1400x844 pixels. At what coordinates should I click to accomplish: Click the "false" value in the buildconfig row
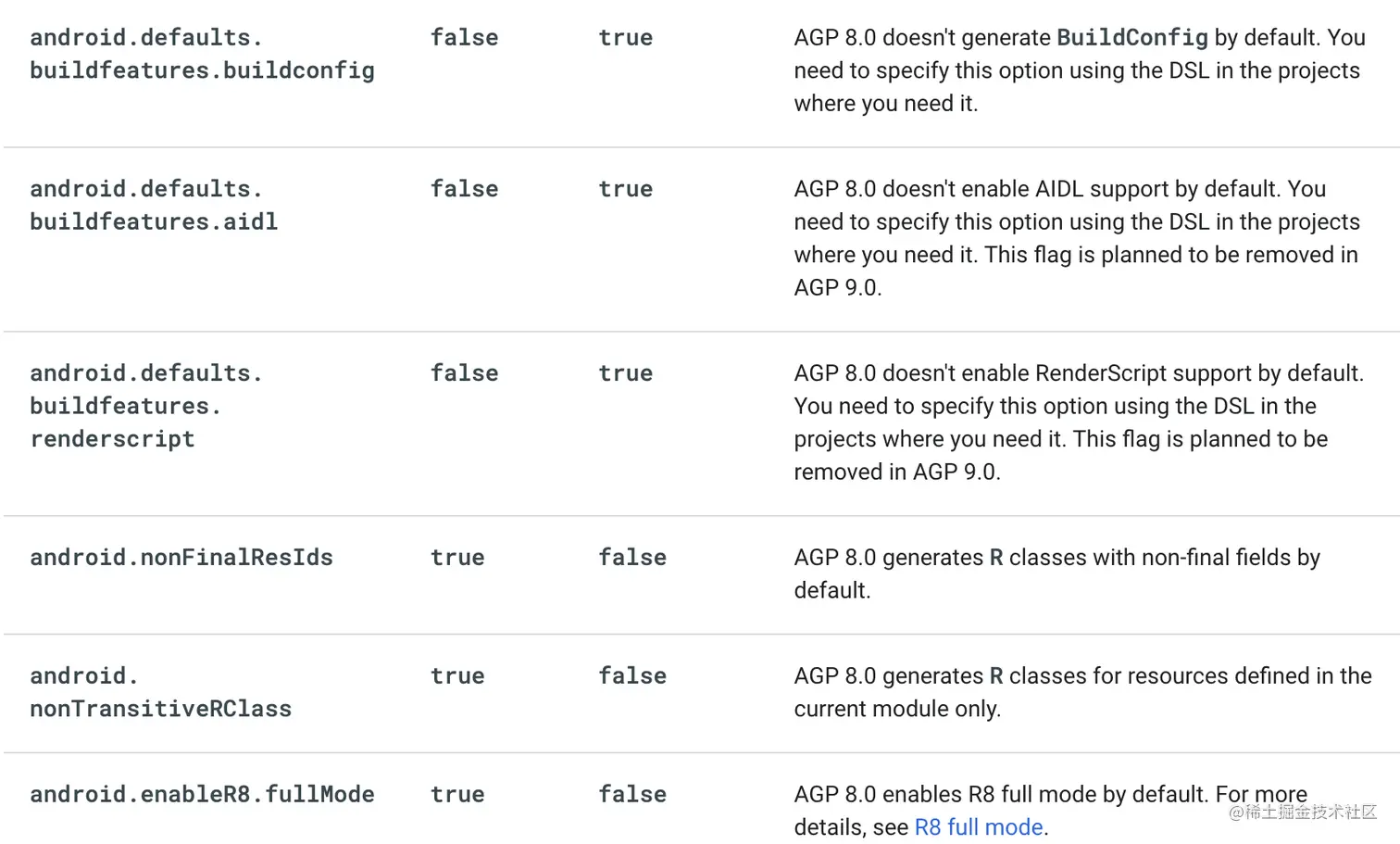[x=464, y=38]
